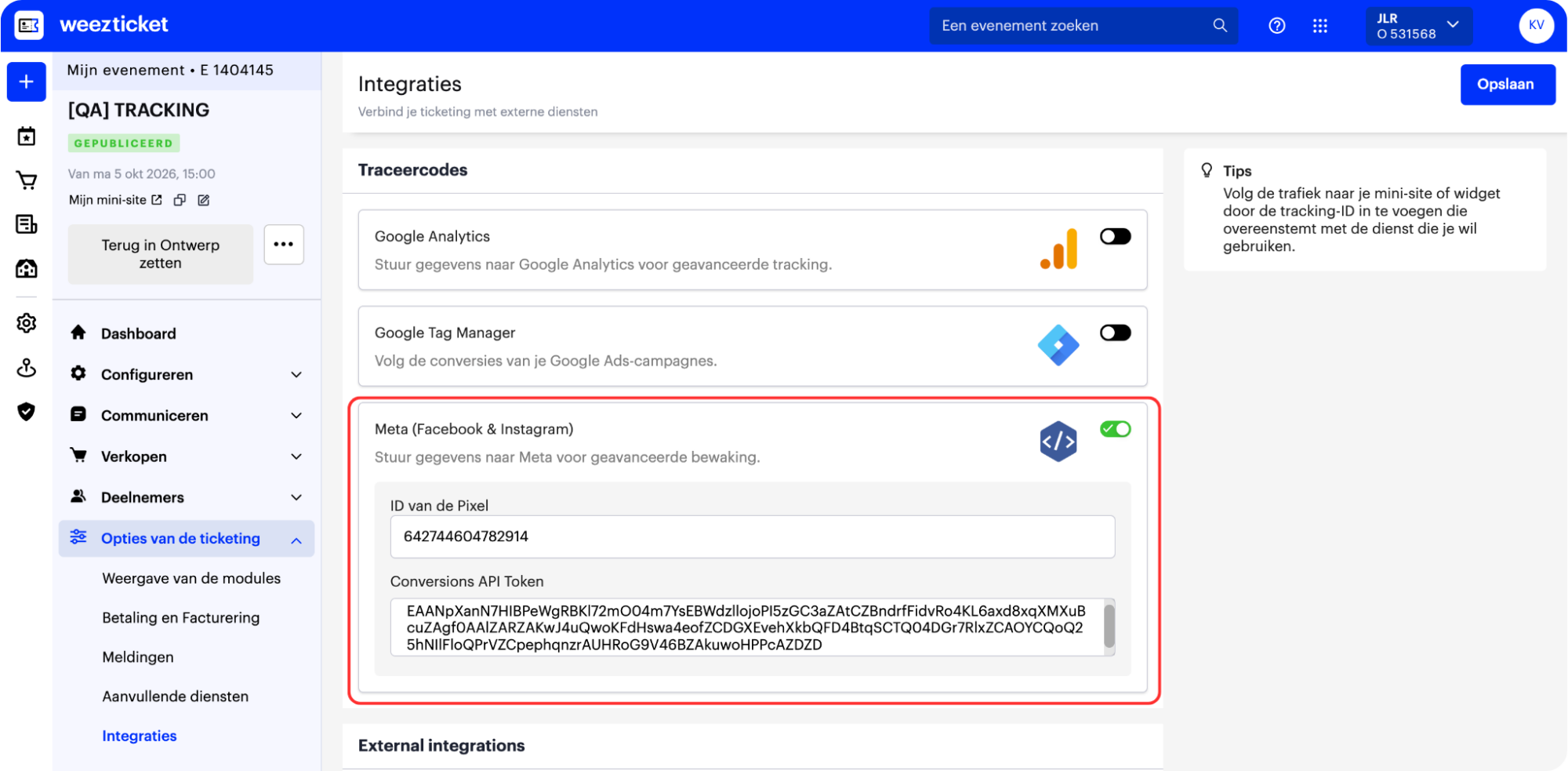Click the Conversions API Token scrollbar
The width and height of the screenshot is (1568, 771).
(1109, 627)
